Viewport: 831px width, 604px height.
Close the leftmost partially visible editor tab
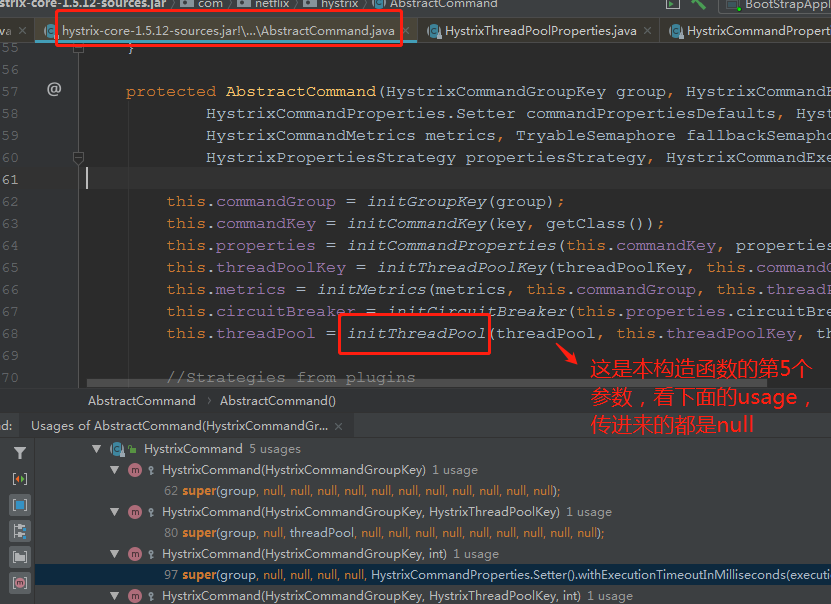tap(22, 31)
